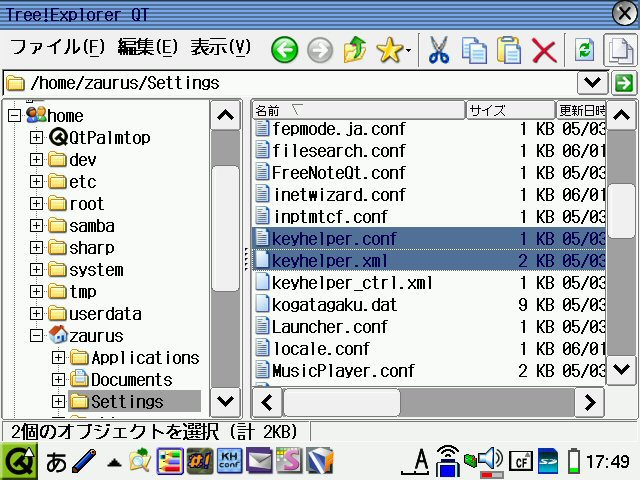640x480 pixels.
Task: Expand the Documents folder node
Action: click(59, 380)
